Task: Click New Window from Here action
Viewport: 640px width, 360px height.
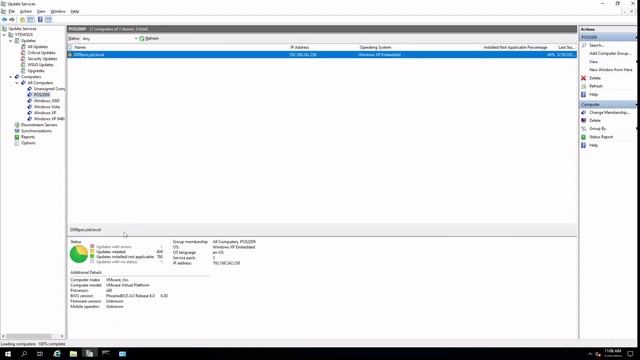Action: click(611, 70)
